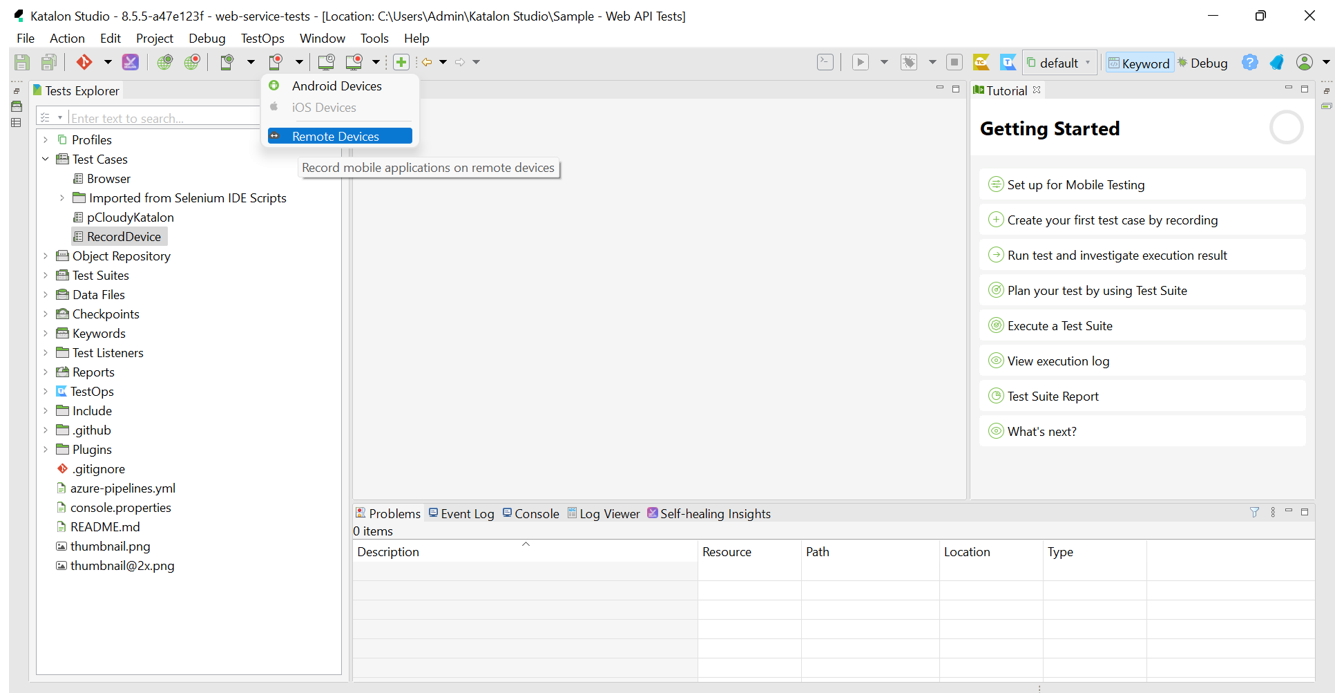Open the Katalon help question-mark icon
Viewport: 1341px width, 698px height.
pos(1250,62)
